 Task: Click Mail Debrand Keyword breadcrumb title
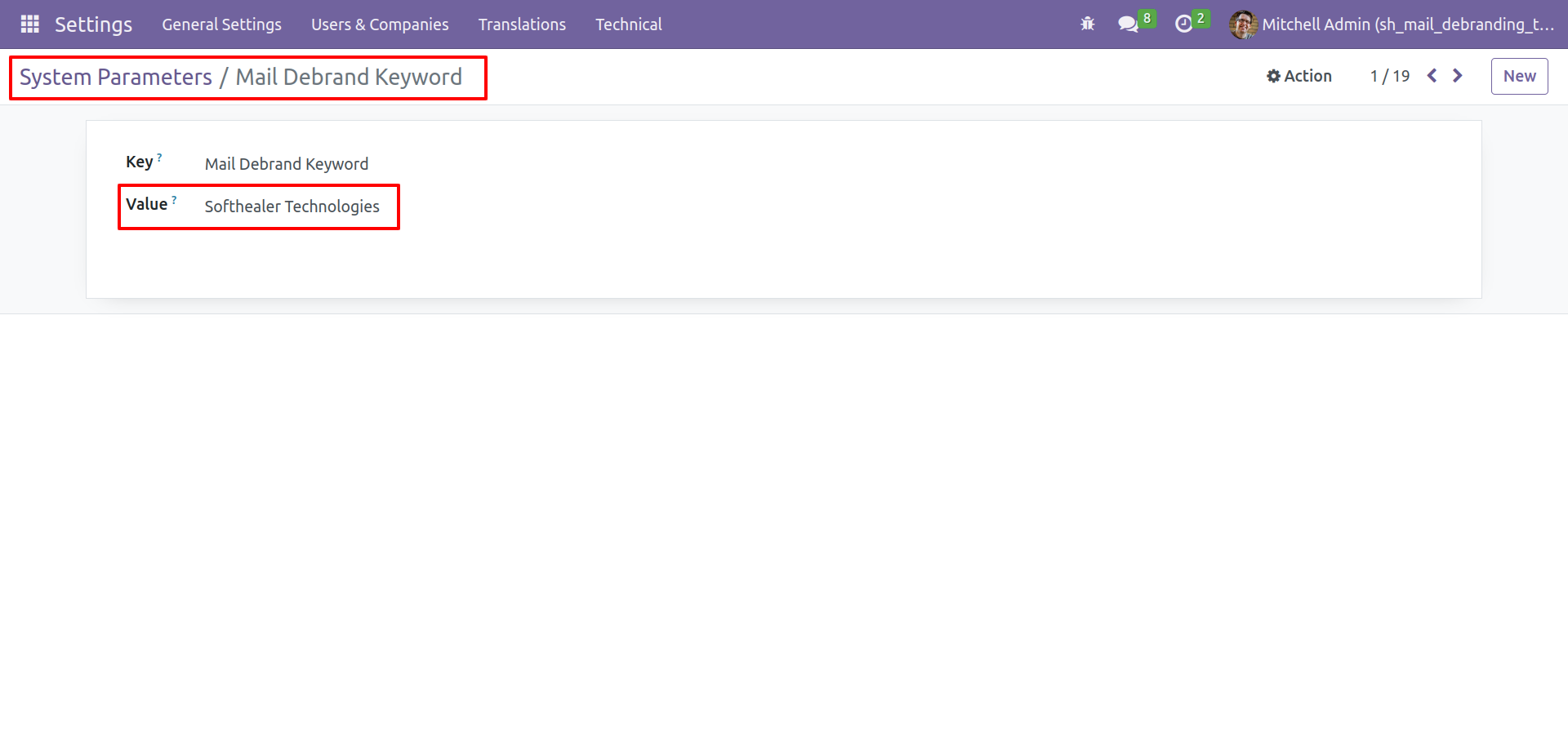(349, 77)
